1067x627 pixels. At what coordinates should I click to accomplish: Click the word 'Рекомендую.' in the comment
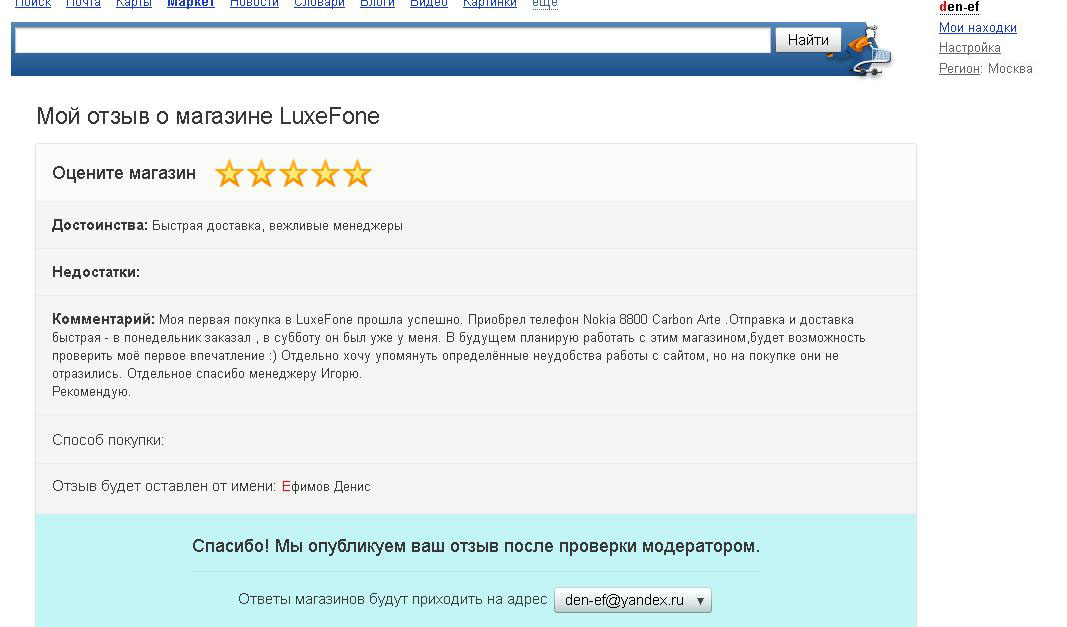[91, 391]
